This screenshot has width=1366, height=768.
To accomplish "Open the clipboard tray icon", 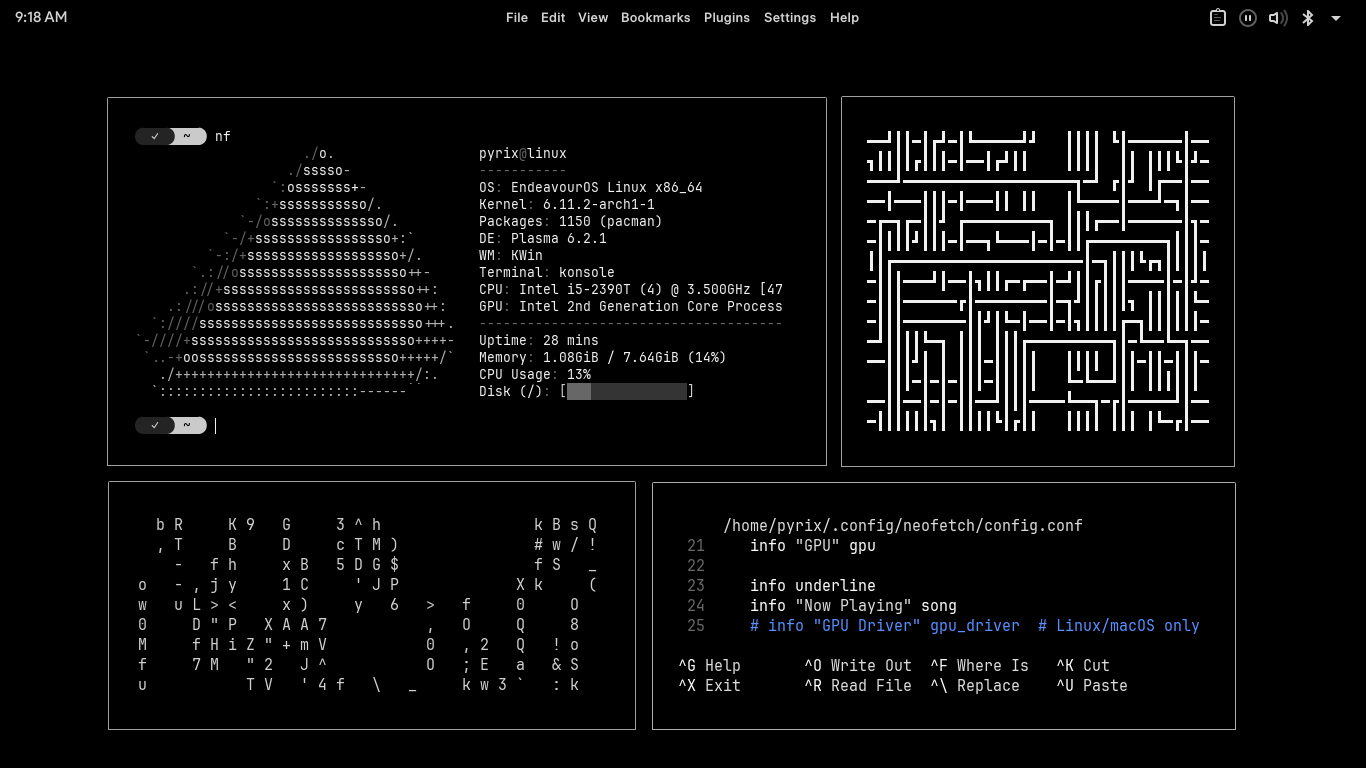I will 1217,18.
